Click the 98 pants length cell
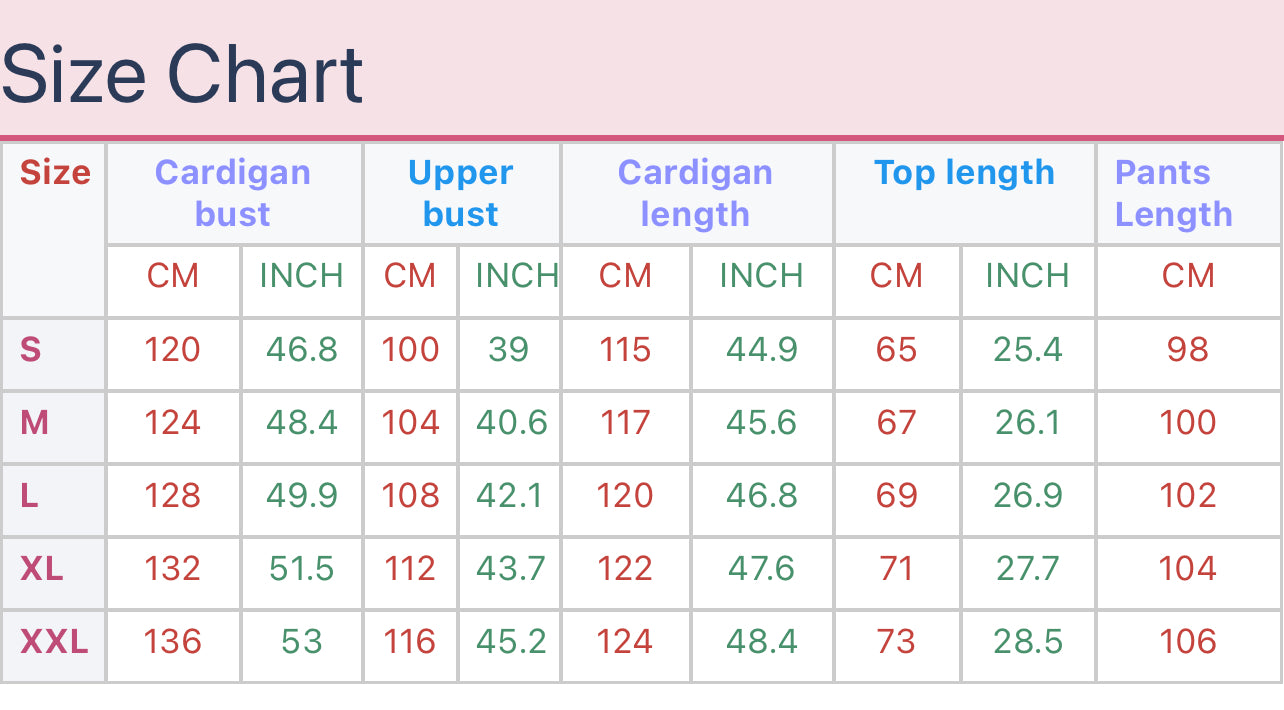This screenshot has width=1284, height=710. 1187,350
